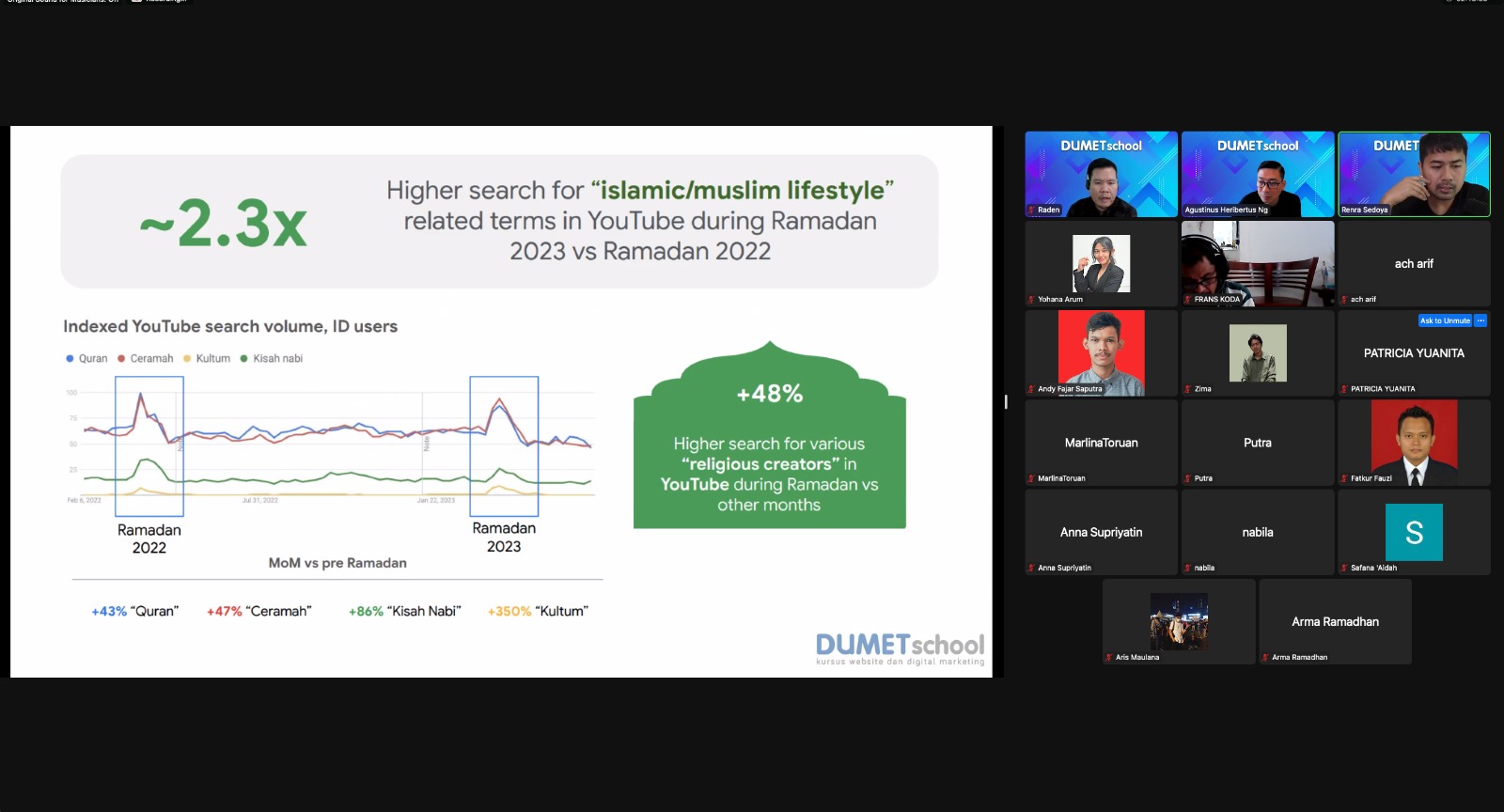1504x812 pixels.
Task: Click the muted mic icon beside the MarlinaToruan label
Action: click(1031, 478)
